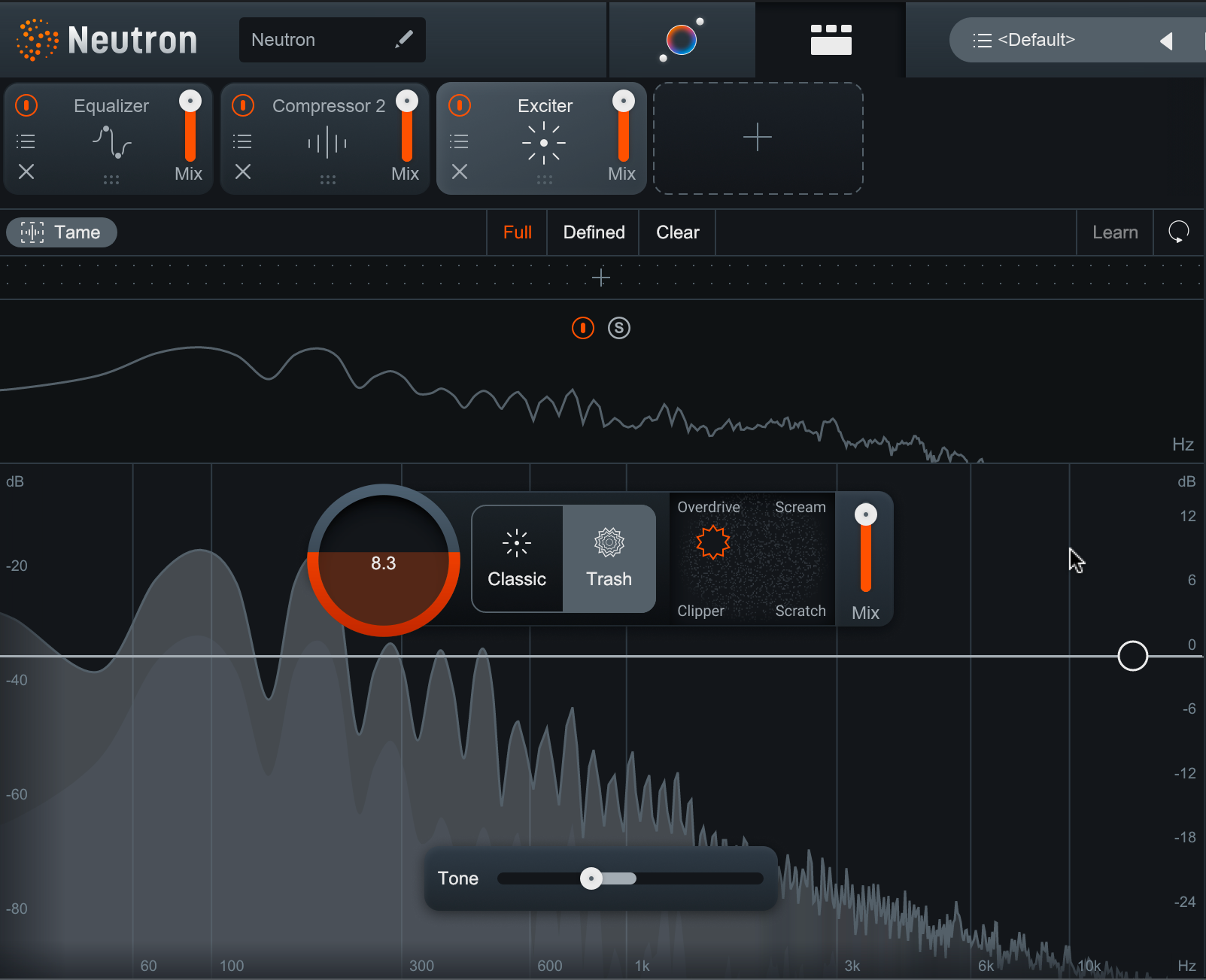Click the Drive amount knob showing 8.3
The height and width of the screenshot is (980, 1206).
click(384, 561)
